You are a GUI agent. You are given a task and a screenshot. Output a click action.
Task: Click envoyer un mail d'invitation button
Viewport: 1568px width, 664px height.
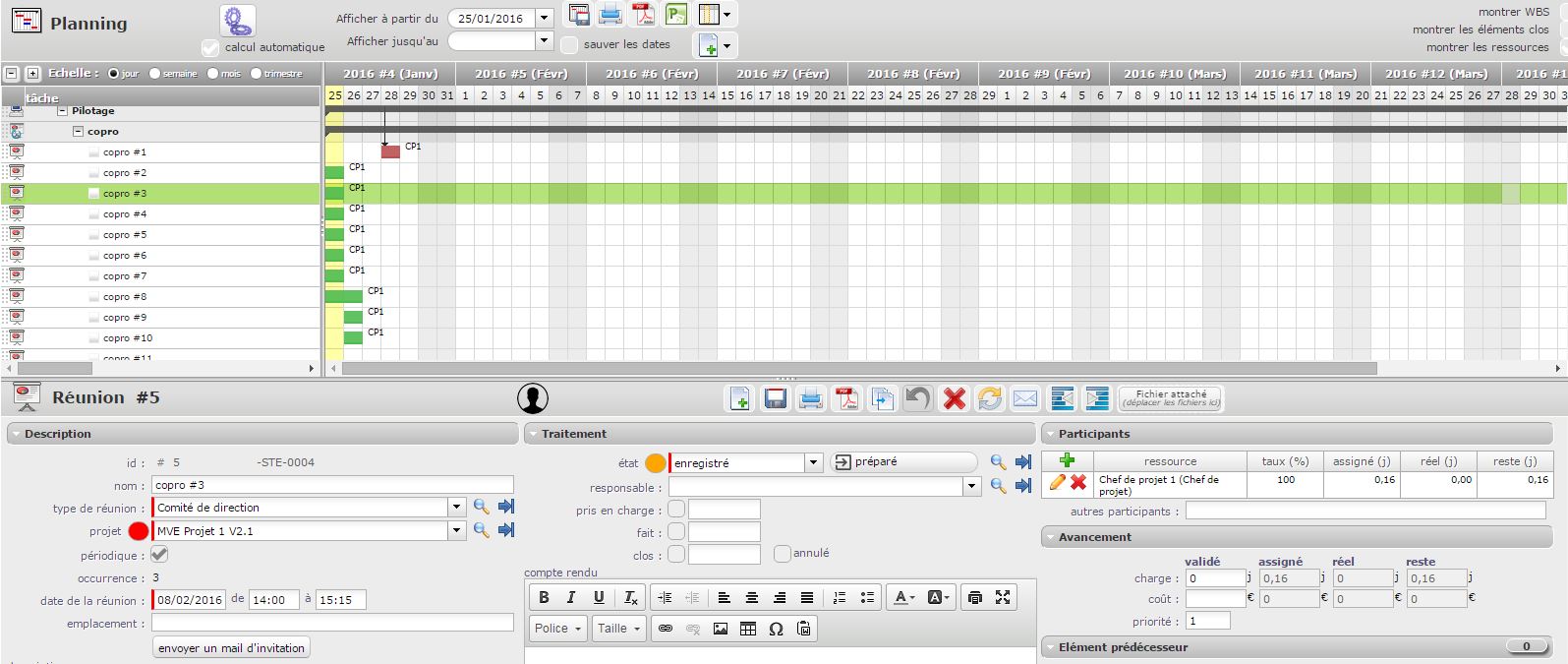coord(232,648)
